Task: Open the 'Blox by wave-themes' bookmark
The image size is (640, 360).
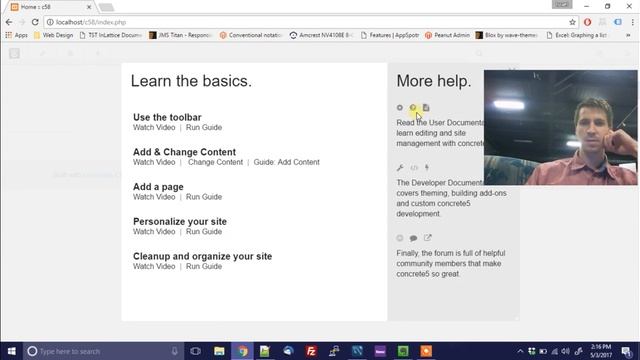Action: tap(507, 36)
